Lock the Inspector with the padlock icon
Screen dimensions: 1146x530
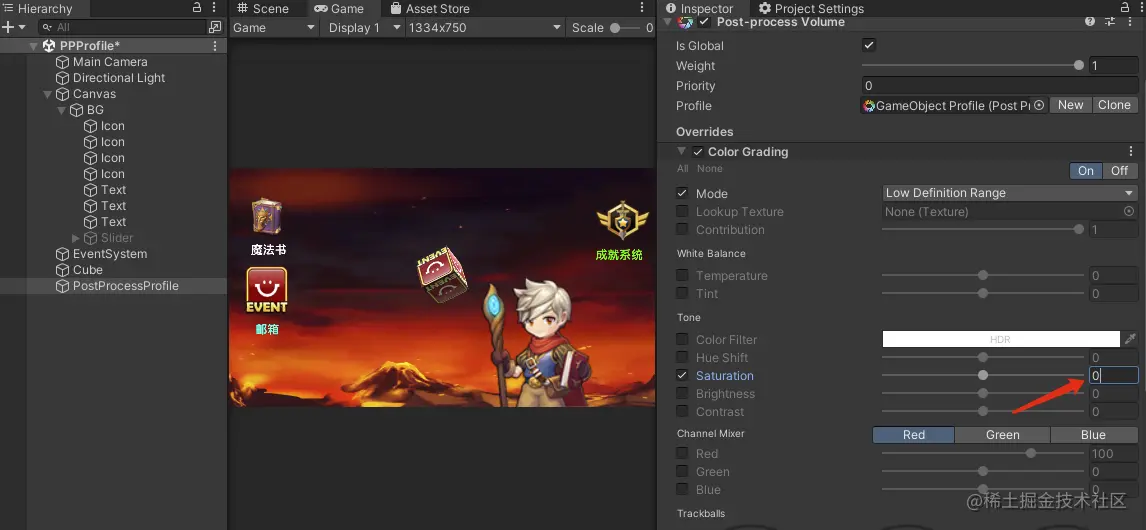coord(1124,7)
